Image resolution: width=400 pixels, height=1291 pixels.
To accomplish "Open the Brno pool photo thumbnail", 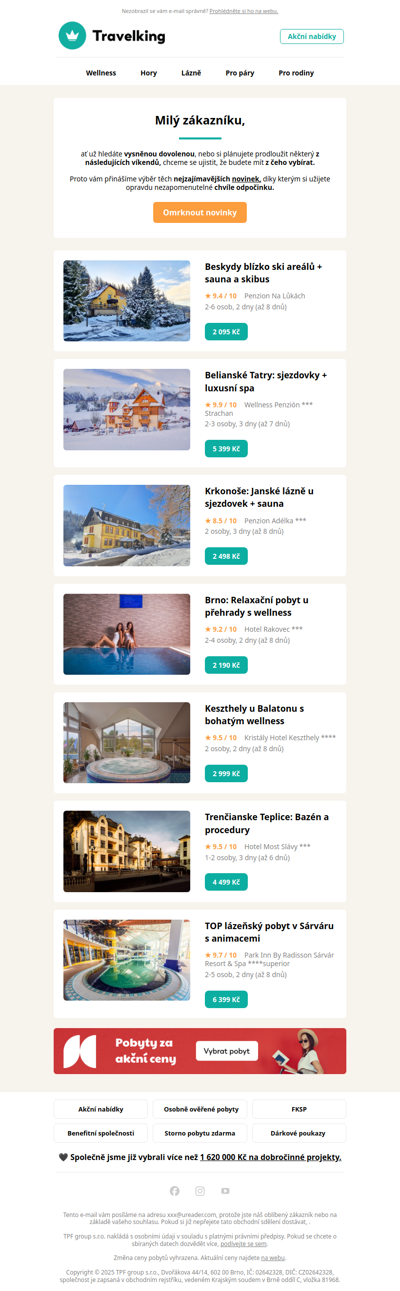I will (127, 634).
